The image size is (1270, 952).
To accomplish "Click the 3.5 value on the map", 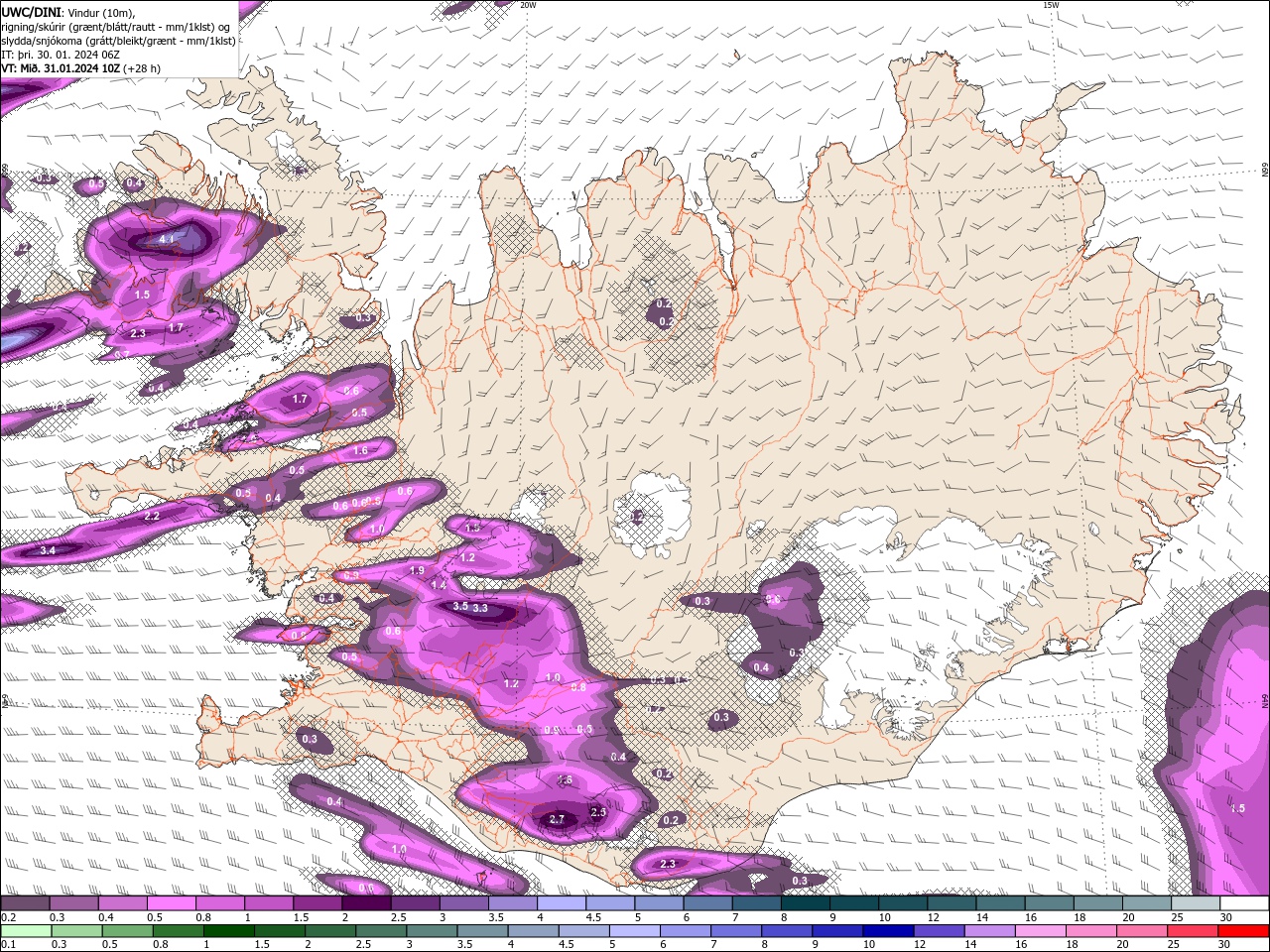I will [x=460, y=606].
